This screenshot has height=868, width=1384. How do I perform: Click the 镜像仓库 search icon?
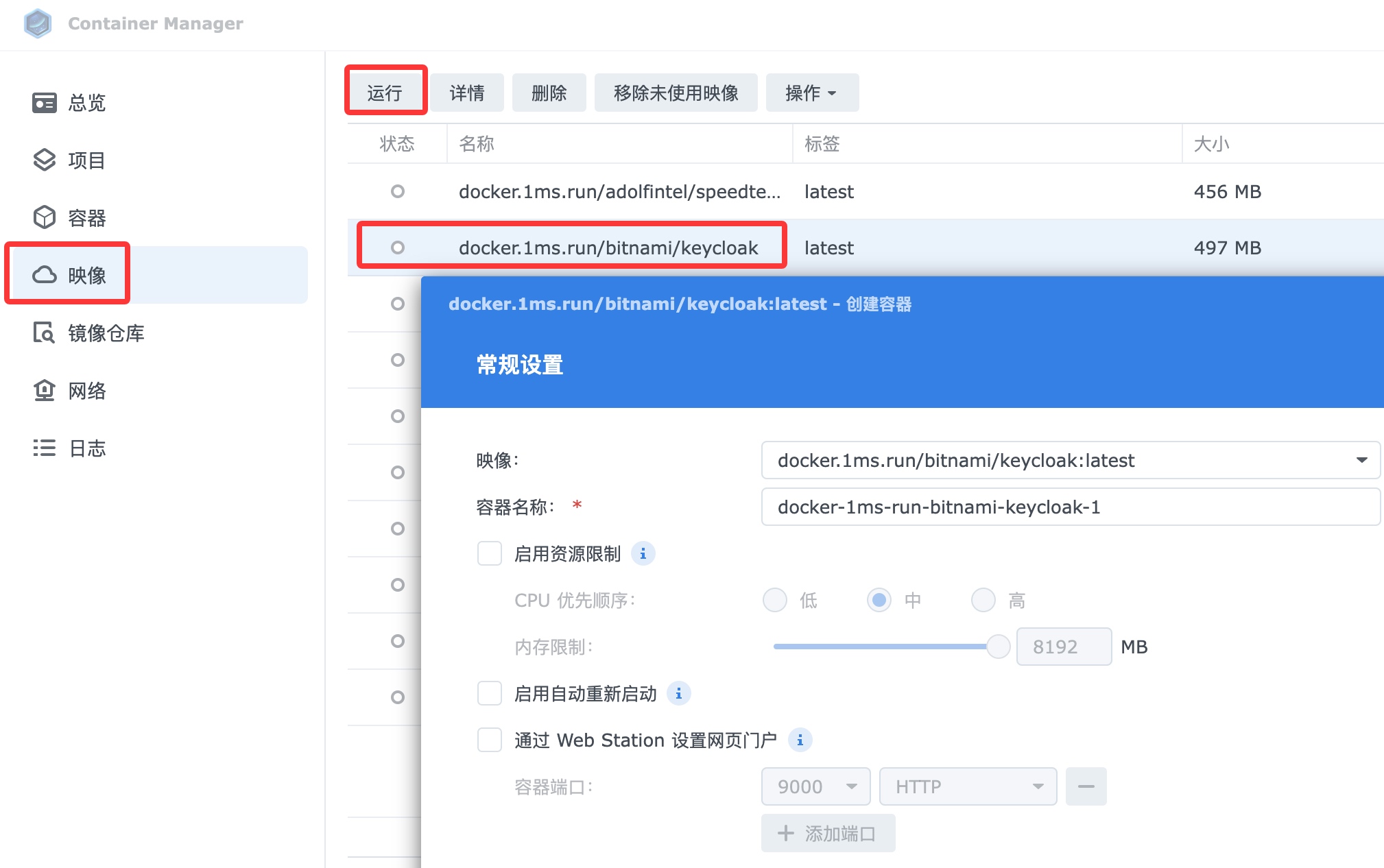(x=45, y=333)
